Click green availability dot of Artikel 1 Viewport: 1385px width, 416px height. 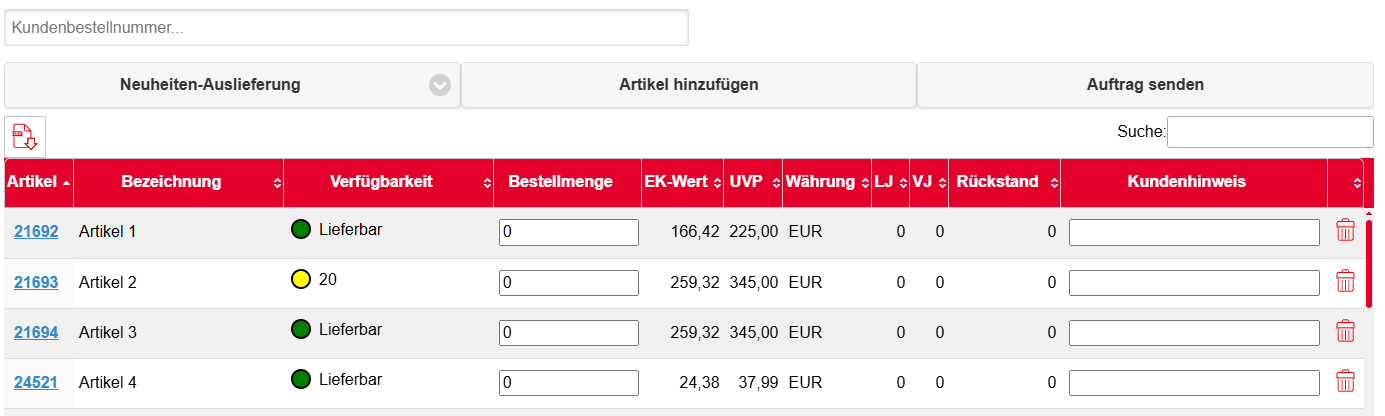pyautogui.click(x=301, y=230)
